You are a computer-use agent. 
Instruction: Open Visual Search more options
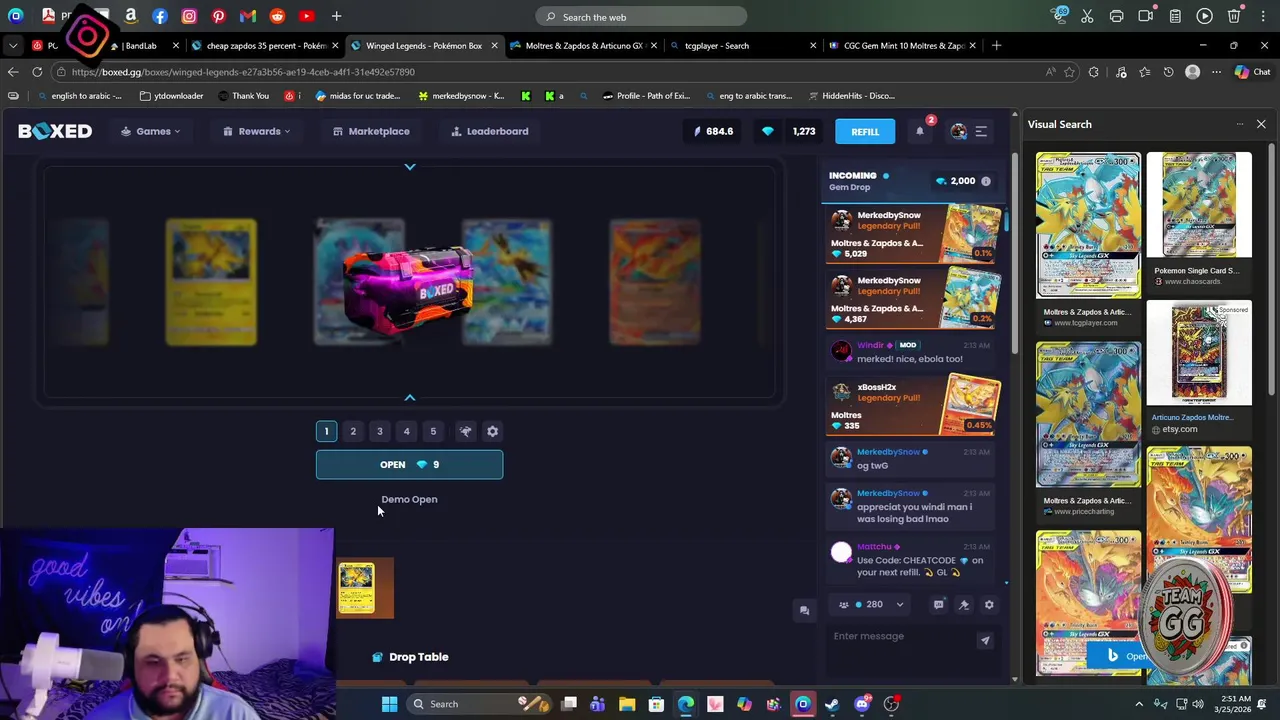[x=1239, y=124]
